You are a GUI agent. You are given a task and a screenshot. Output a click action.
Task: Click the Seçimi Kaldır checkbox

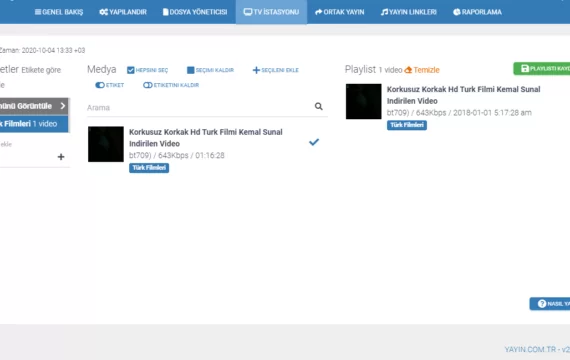[x=190, y=70]
